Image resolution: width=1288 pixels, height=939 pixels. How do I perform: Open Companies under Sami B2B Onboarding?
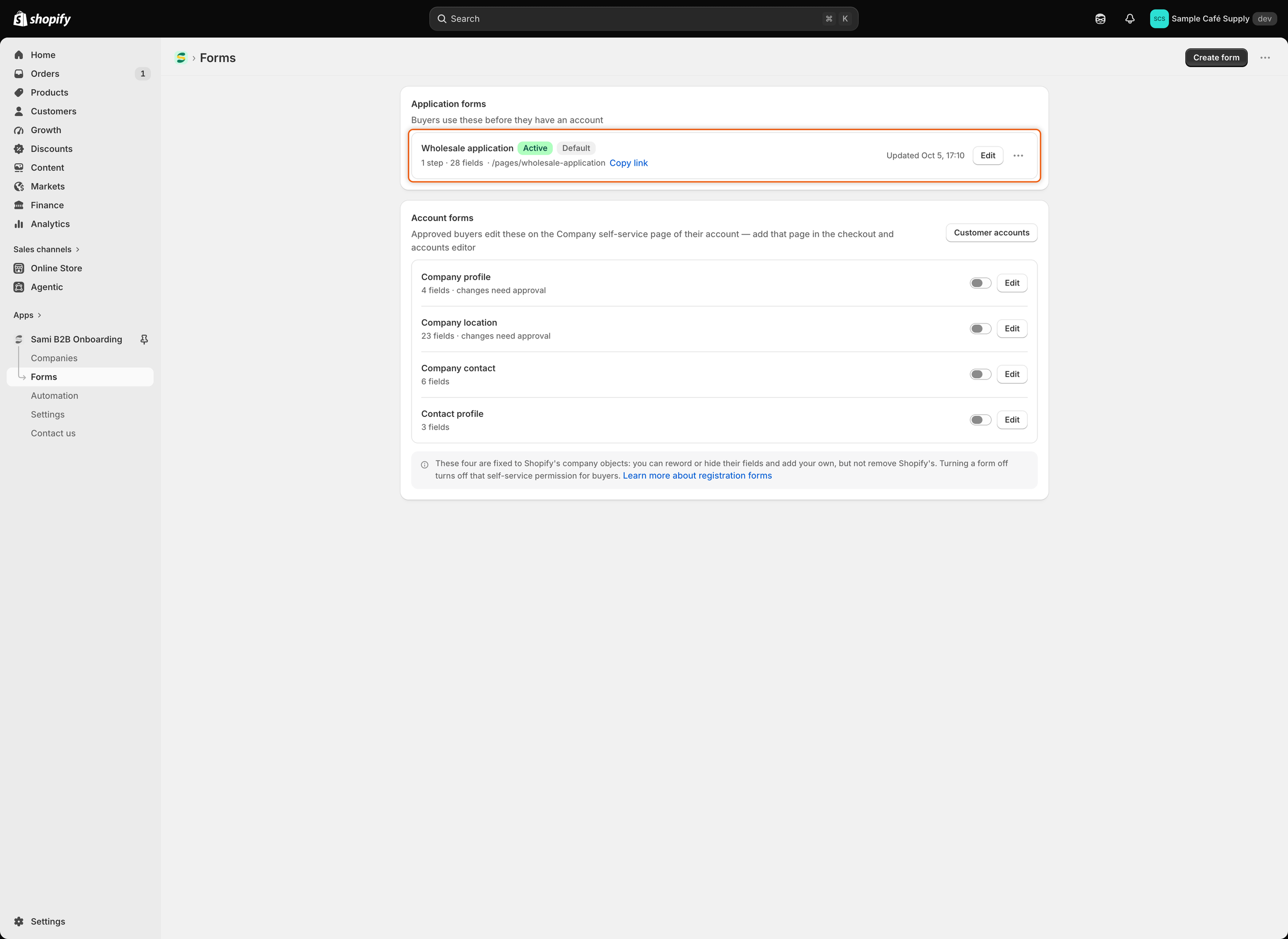(80, 357)
